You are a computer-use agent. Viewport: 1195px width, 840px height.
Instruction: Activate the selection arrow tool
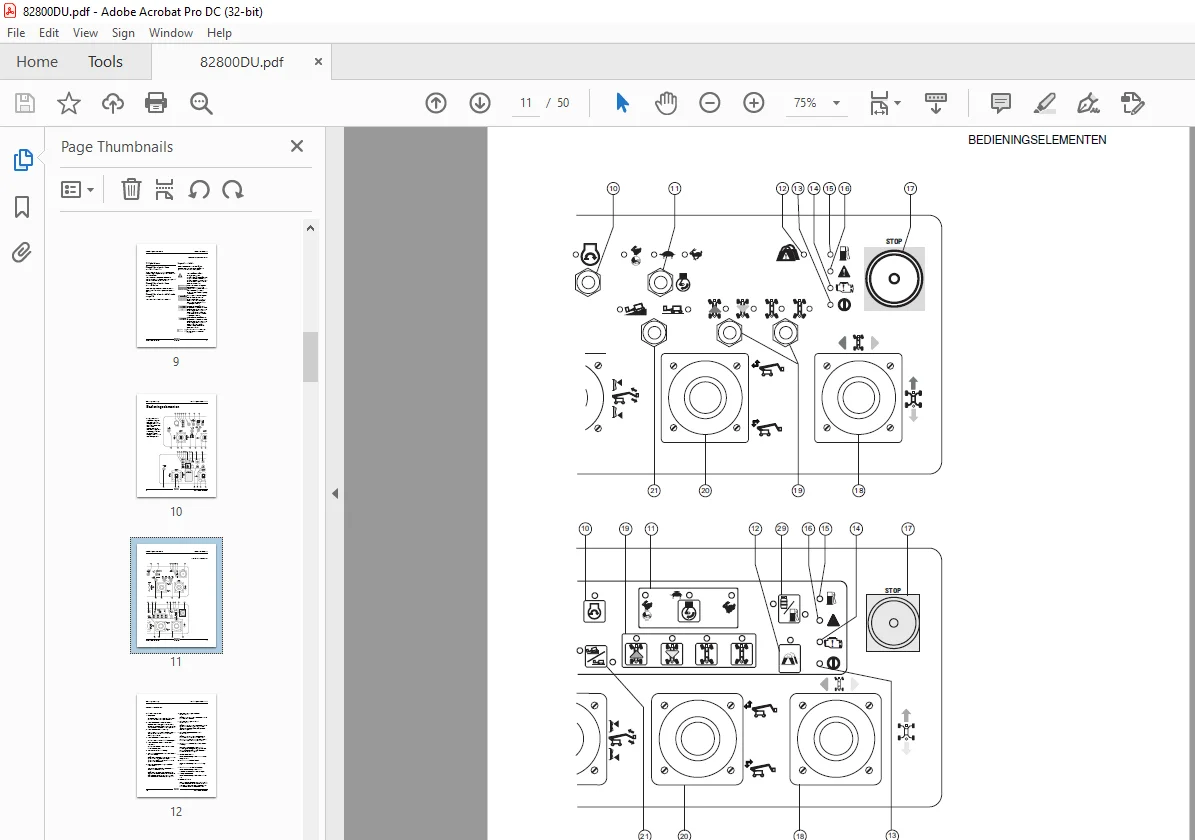point(622,103)
